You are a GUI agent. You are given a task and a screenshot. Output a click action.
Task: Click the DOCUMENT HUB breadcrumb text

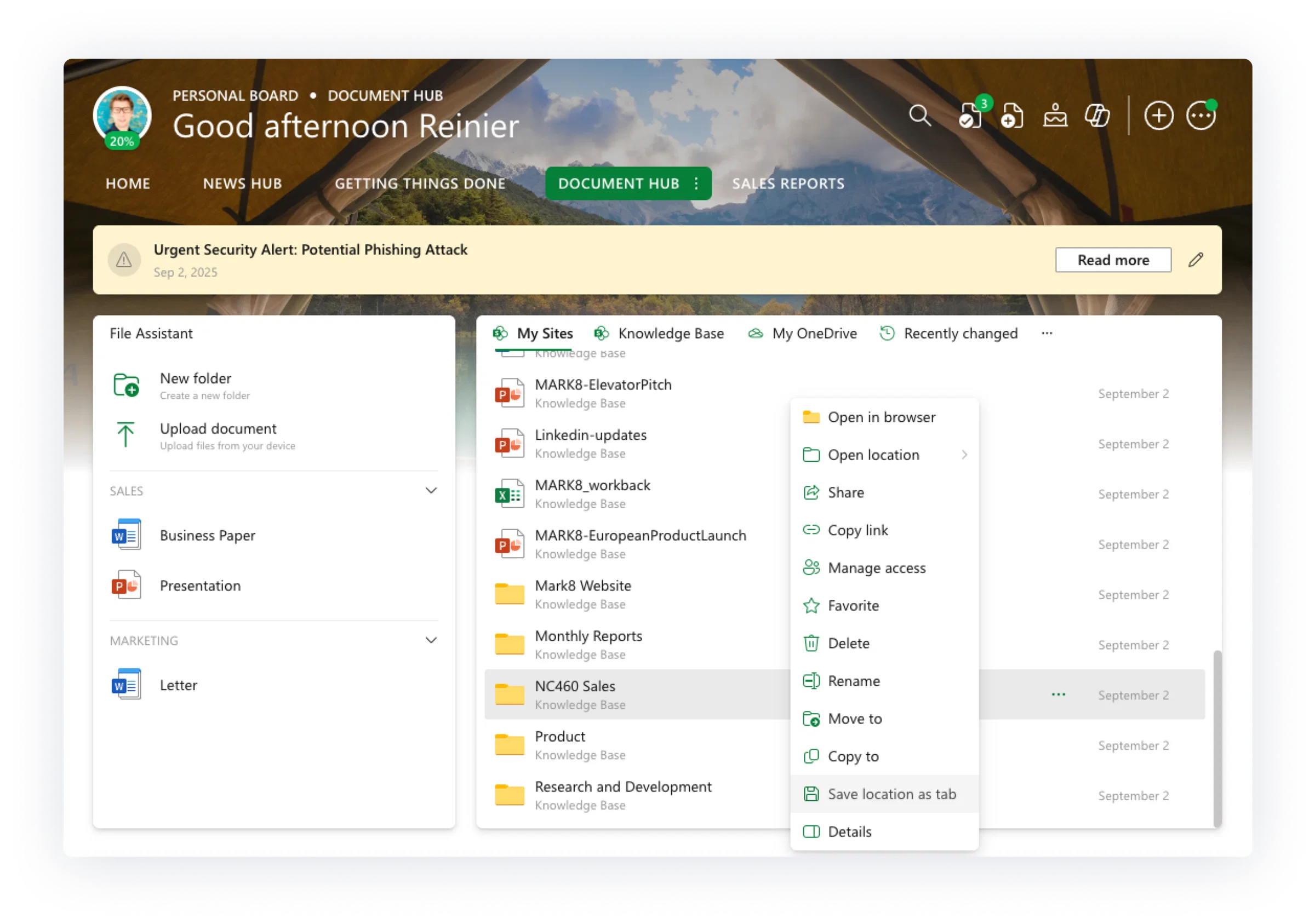[x=385, y=95]
